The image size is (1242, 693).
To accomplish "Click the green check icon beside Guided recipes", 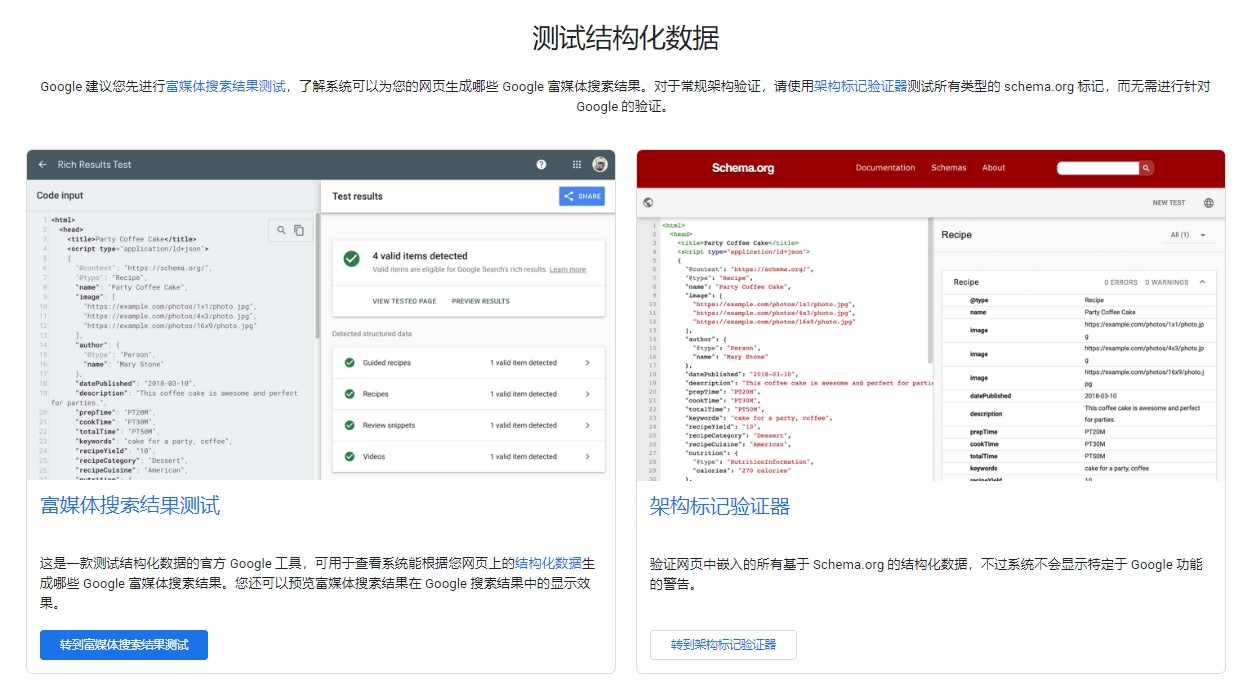I will click(x=350, y=363).
